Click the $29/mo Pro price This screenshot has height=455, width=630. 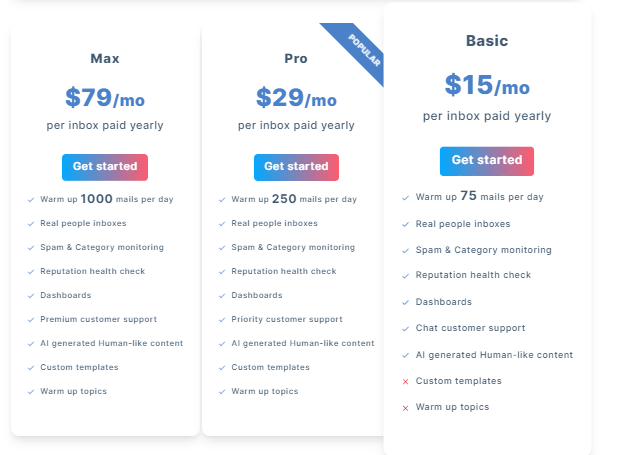[x=296, y=98]
